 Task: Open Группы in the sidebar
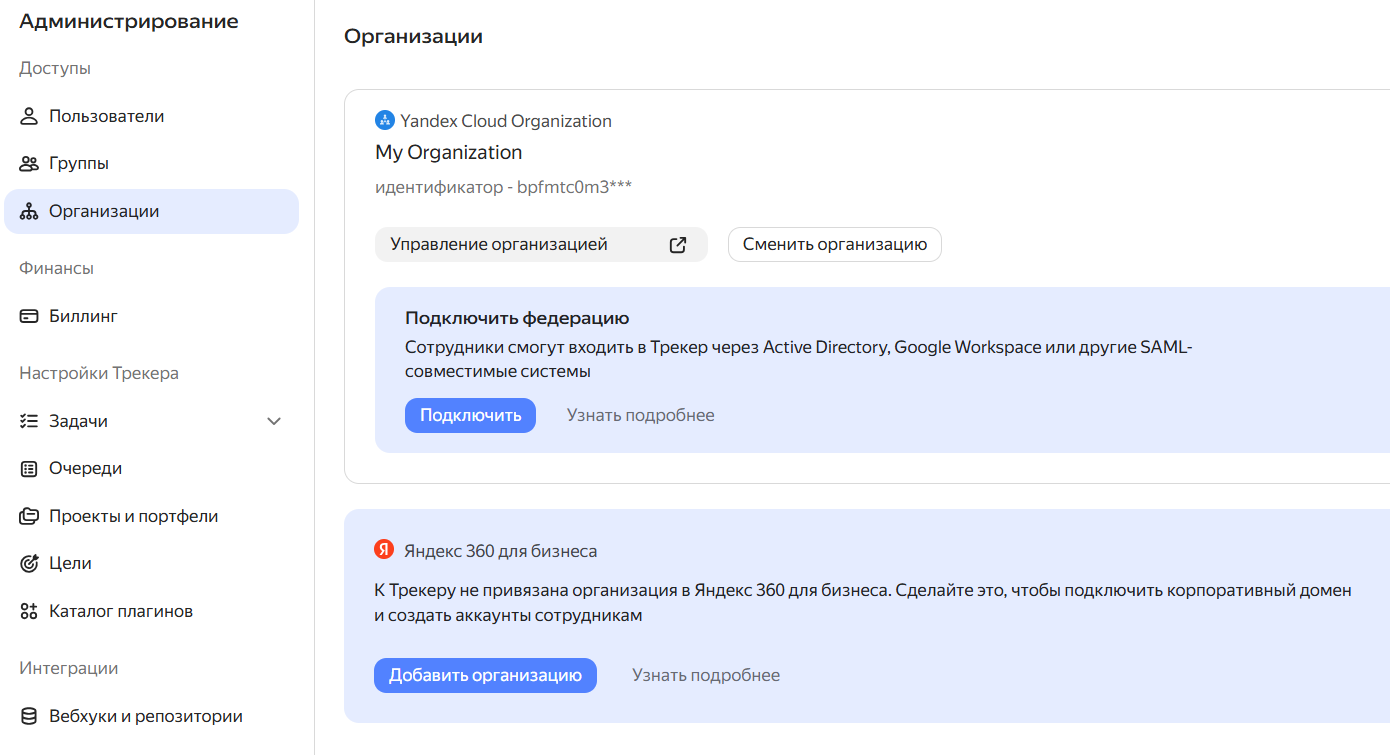coord(152,163)
